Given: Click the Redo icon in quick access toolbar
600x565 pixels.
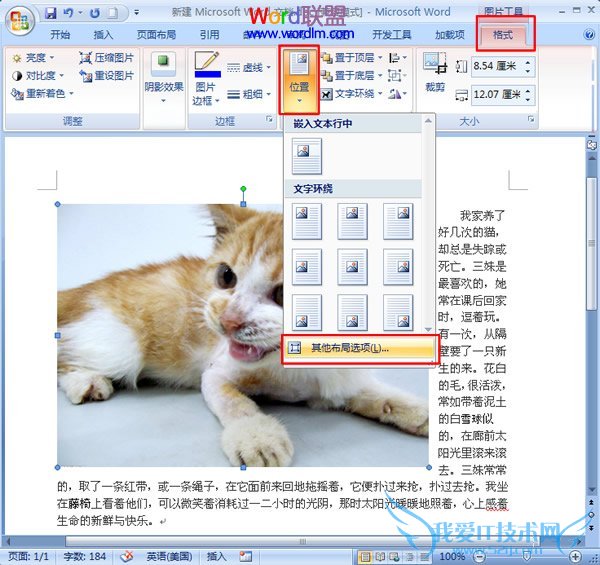Looking at the screenshot, I should [94, 13].
